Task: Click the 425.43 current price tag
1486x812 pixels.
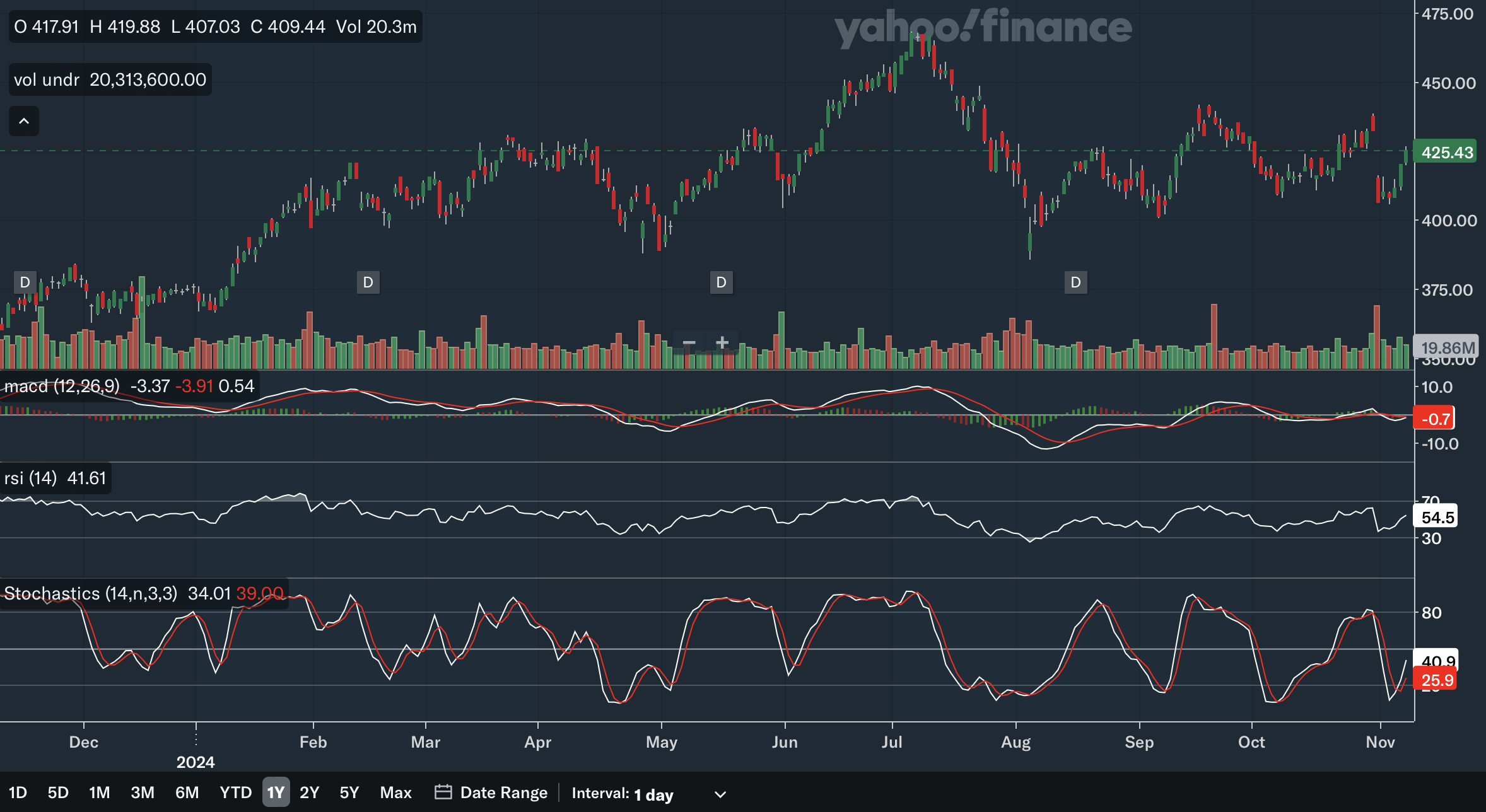Action: 1446,152
